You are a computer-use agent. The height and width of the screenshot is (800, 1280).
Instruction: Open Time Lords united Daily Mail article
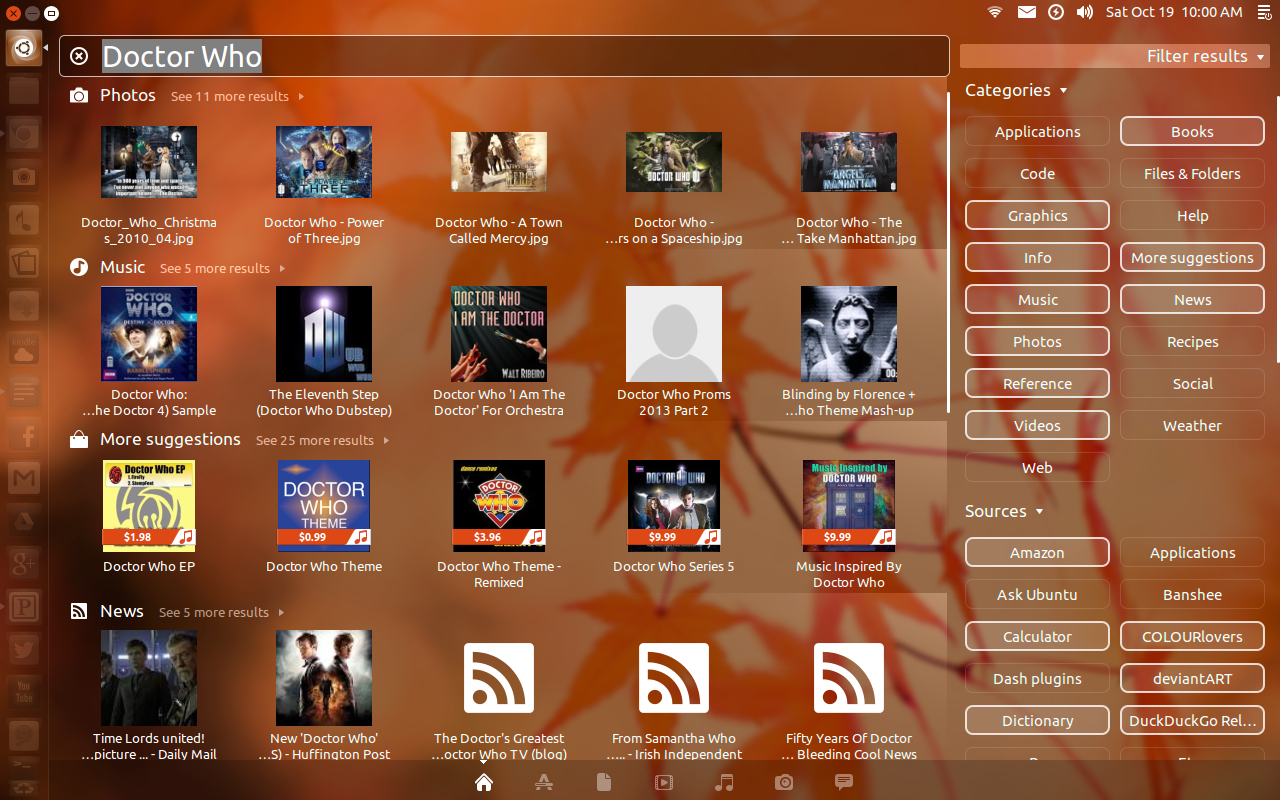click(x=149, y=695)
